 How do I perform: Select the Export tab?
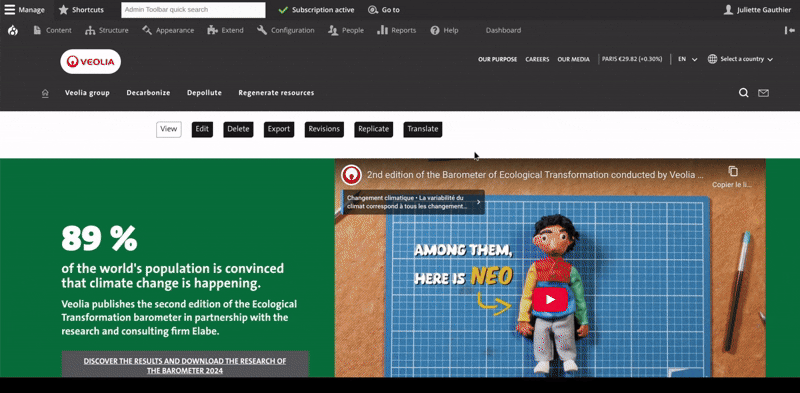coord(279,129)
